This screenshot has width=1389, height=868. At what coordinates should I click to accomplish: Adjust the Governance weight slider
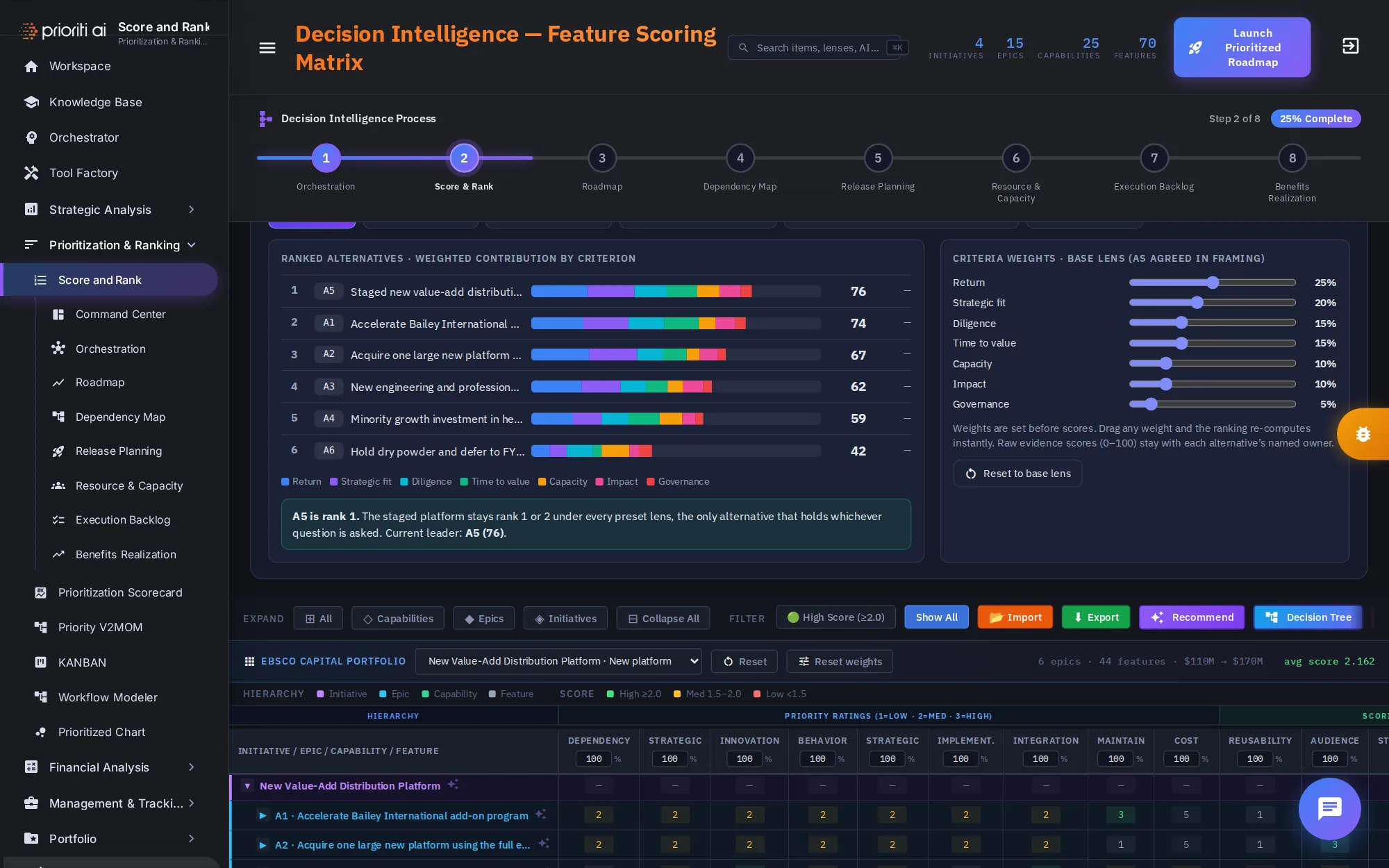click(1213, 404)
